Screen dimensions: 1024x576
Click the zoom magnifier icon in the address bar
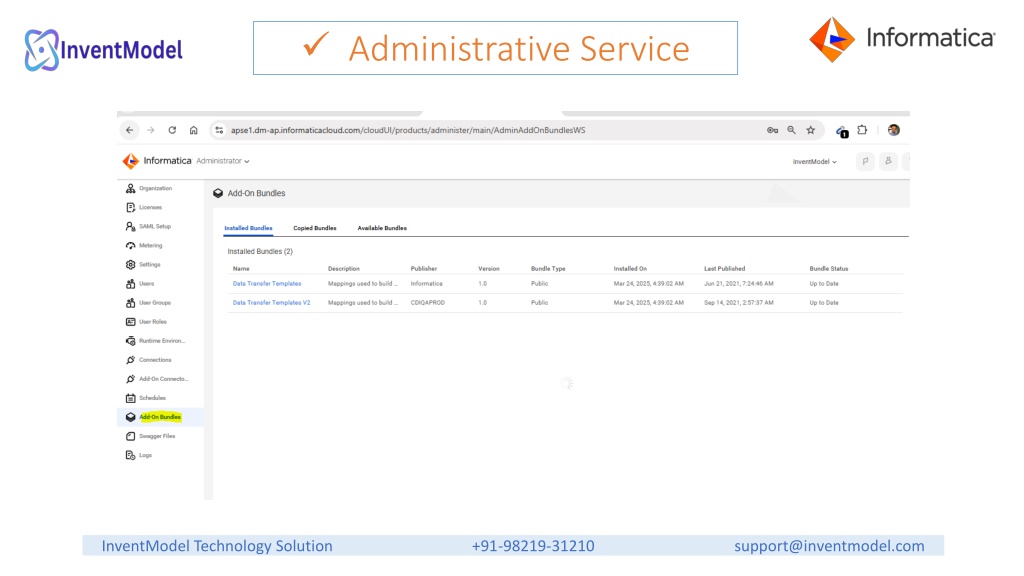[792, 130]
